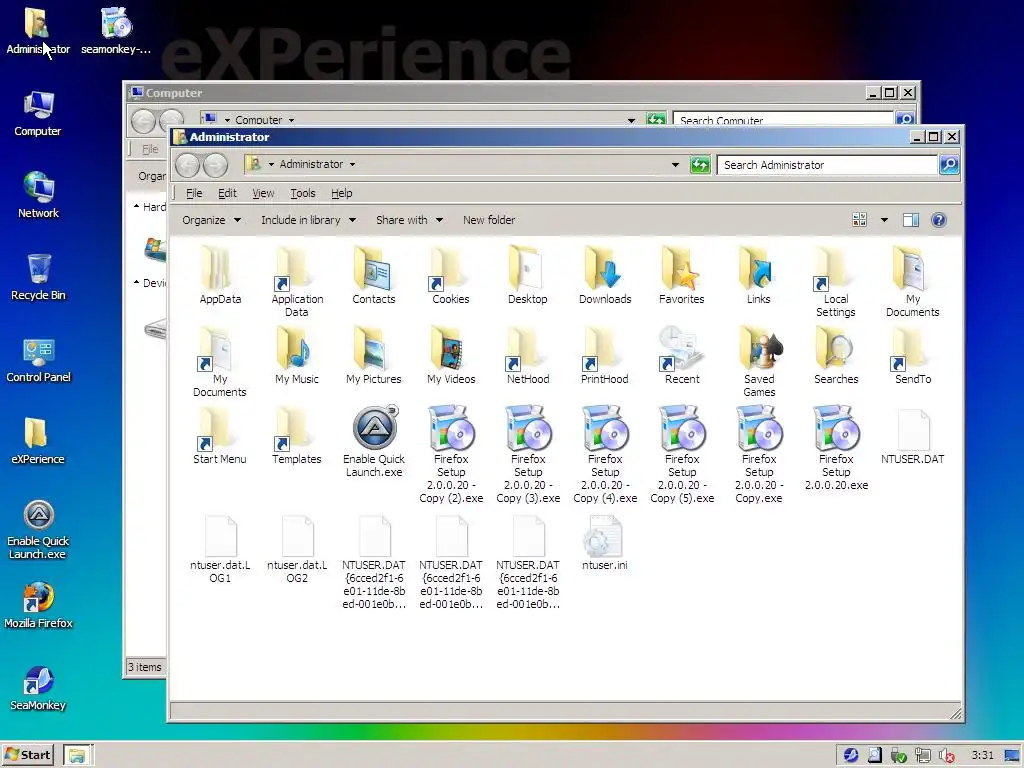This screenshot has height=768, width=1024.
Task: Select Firefox Setup 2.0.0.20 - Copy (5).exe
Action: pyautogui.click(x=682, y=455)
